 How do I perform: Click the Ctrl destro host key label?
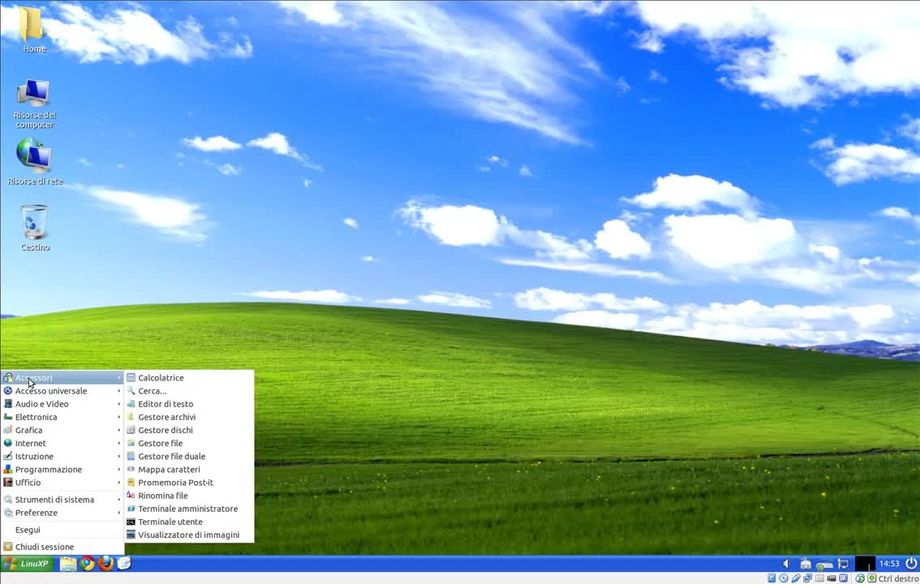(x=898, y=578)
